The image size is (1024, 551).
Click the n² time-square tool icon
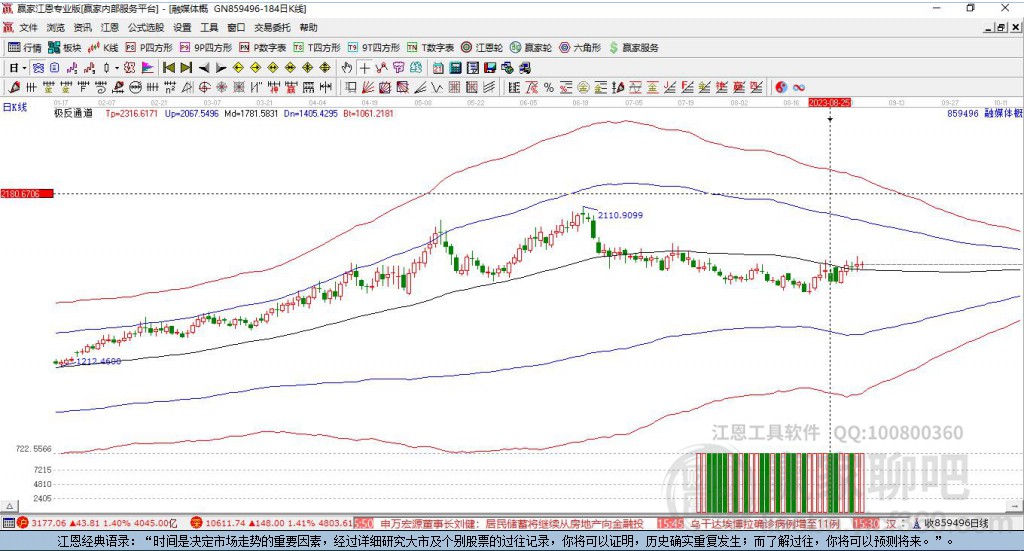(x=170, y=87)
